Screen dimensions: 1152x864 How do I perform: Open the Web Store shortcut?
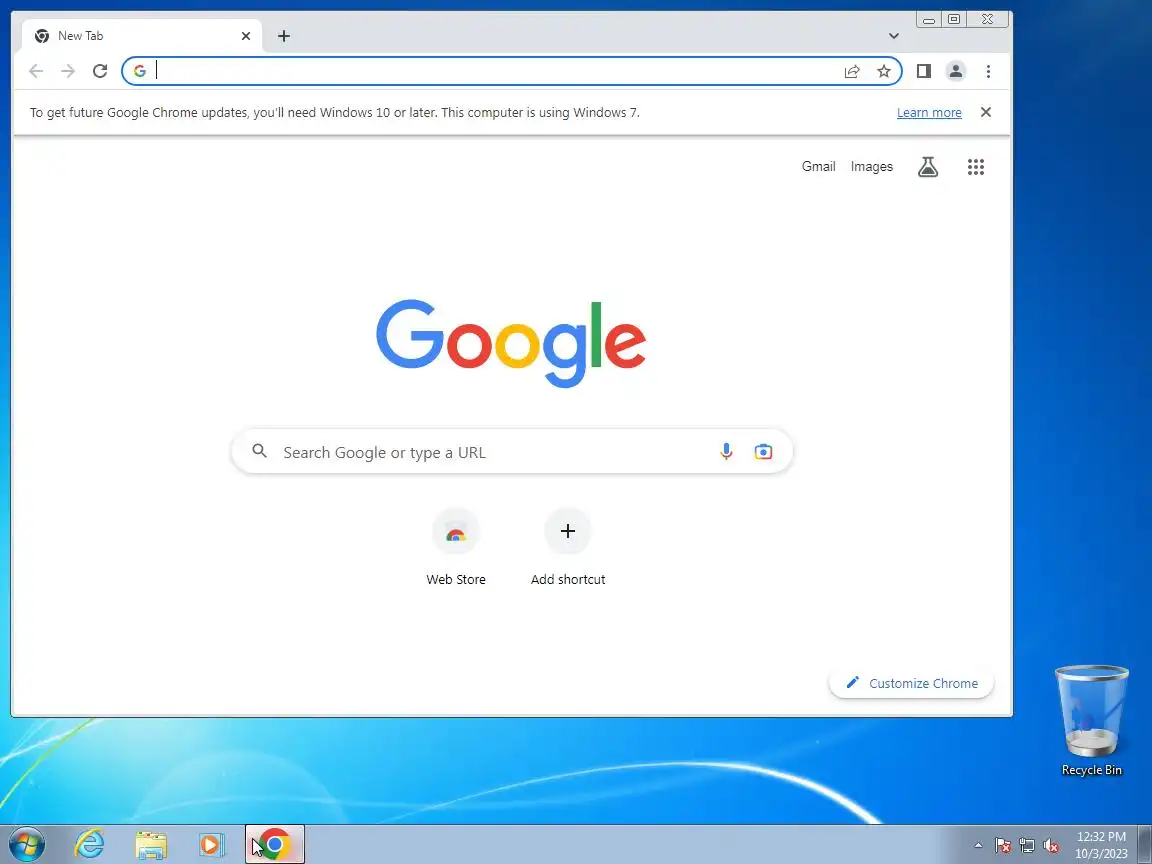click(x=456, y=547)
